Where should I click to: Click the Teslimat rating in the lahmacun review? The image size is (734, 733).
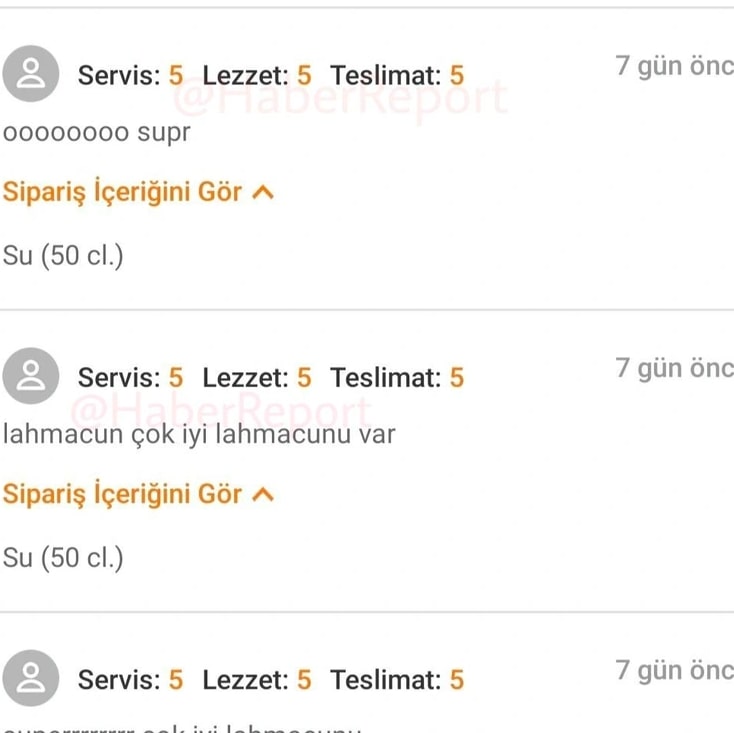click(x=397, y=378)
